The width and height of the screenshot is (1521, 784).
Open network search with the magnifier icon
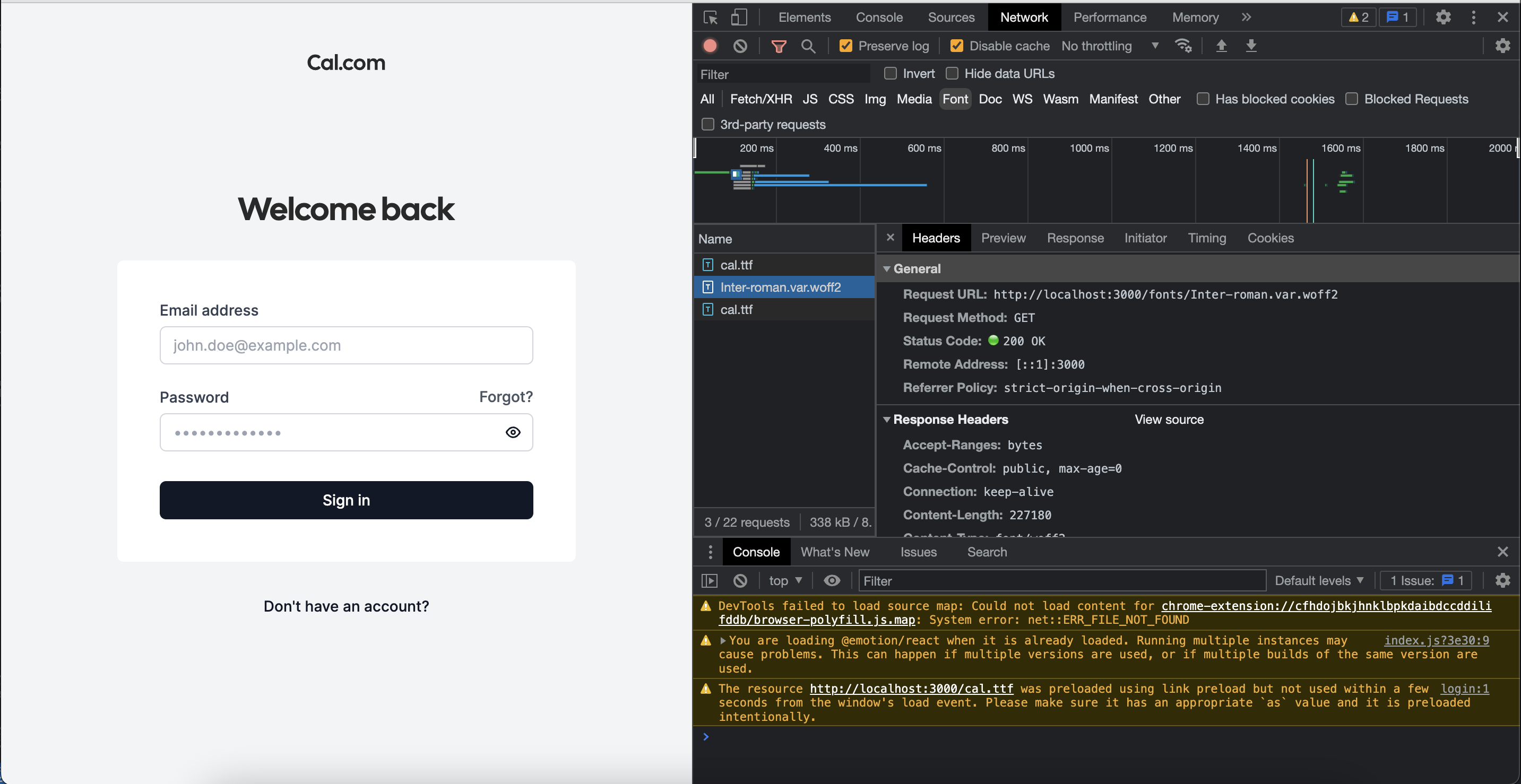tap(808, 46)
